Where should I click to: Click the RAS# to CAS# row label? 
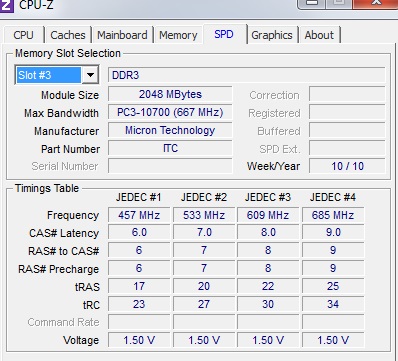pos(64,251)
